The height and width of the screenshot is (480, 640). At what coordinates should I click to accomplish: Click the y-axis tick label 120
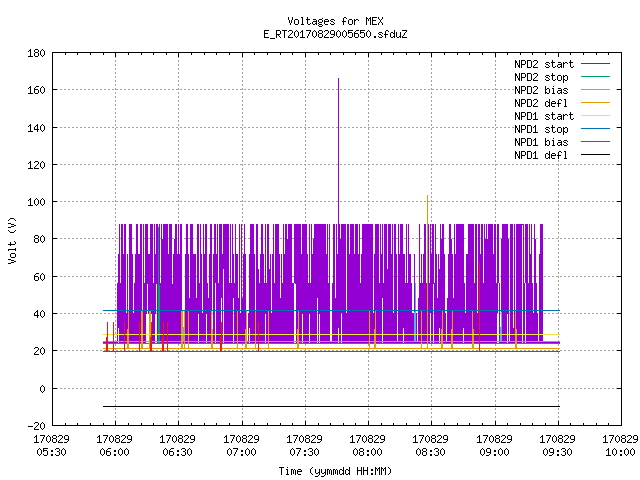coord(36,165)
